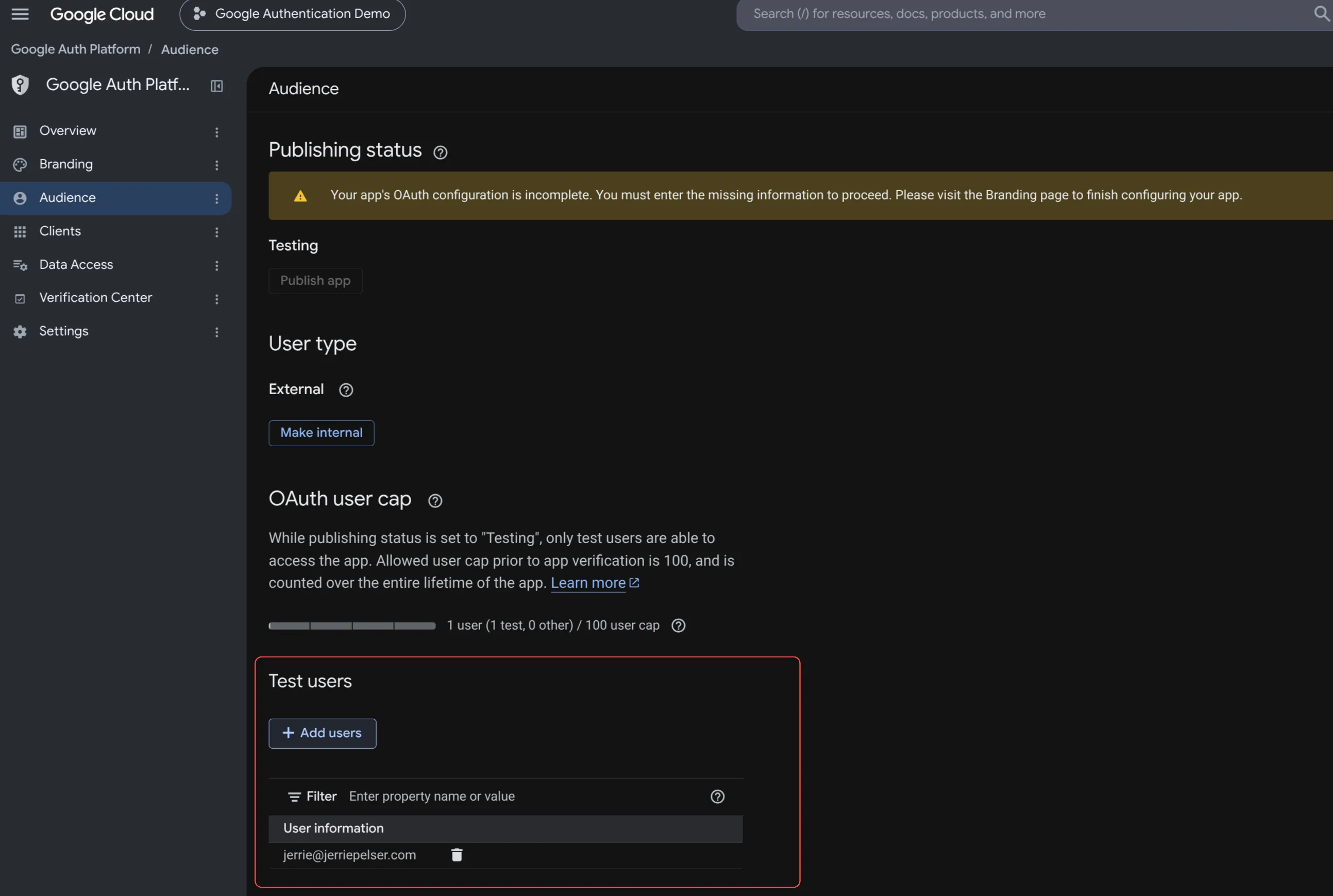Click the Data Access icon
1333x896 pixels.
(20, 265)
